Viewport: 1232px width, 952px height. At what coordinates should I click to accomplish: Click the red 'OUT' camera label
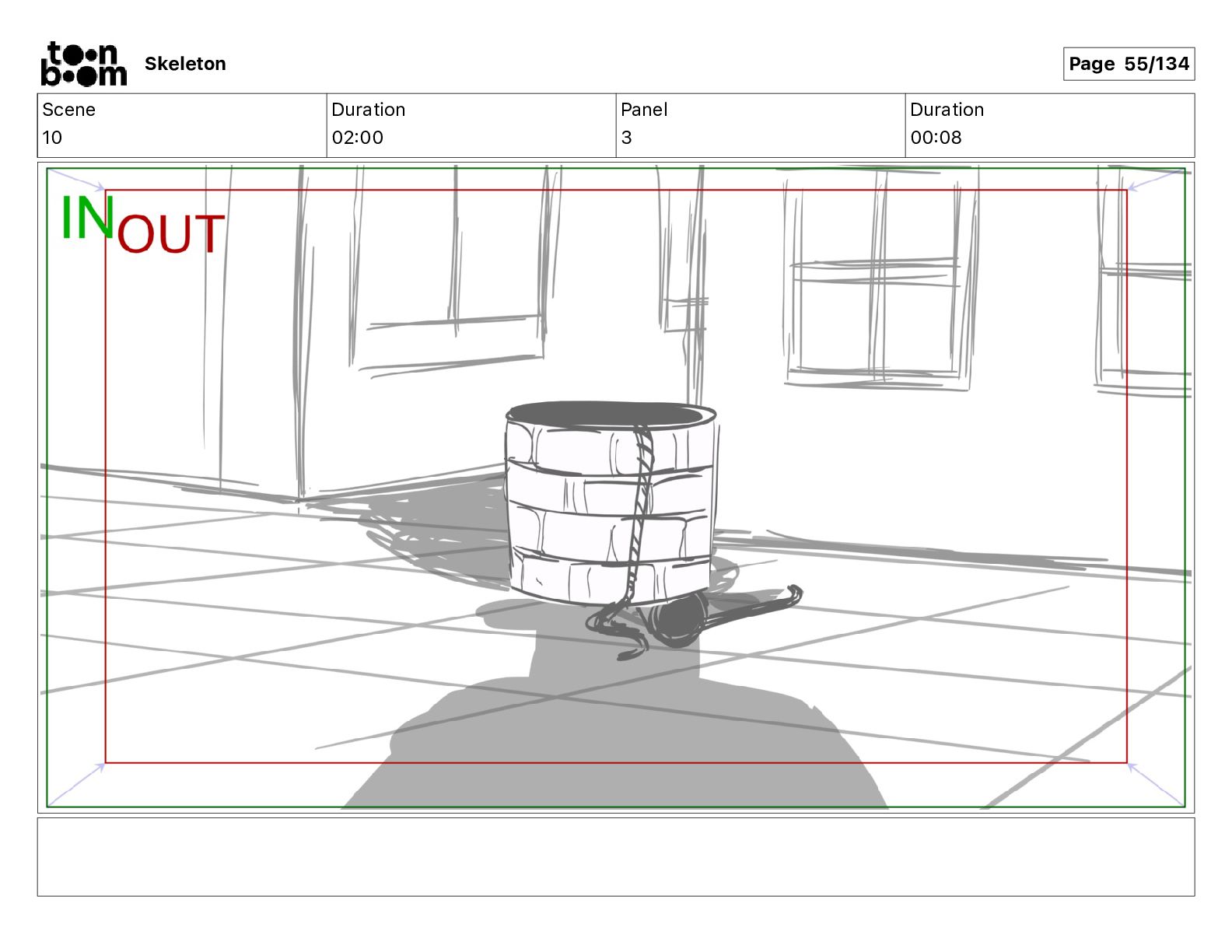[x=171, y=234]
